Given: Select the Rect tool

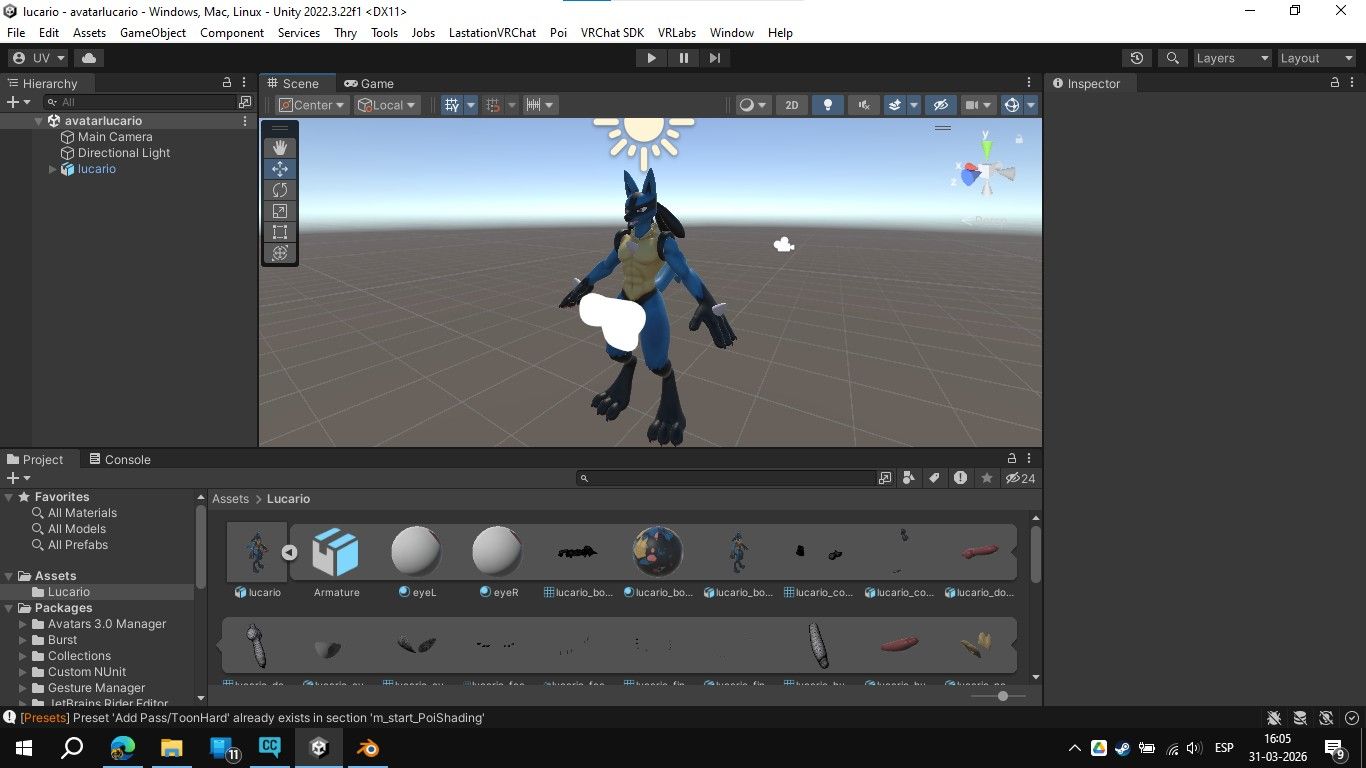Looking at the screenshot, I should point(280,232).
